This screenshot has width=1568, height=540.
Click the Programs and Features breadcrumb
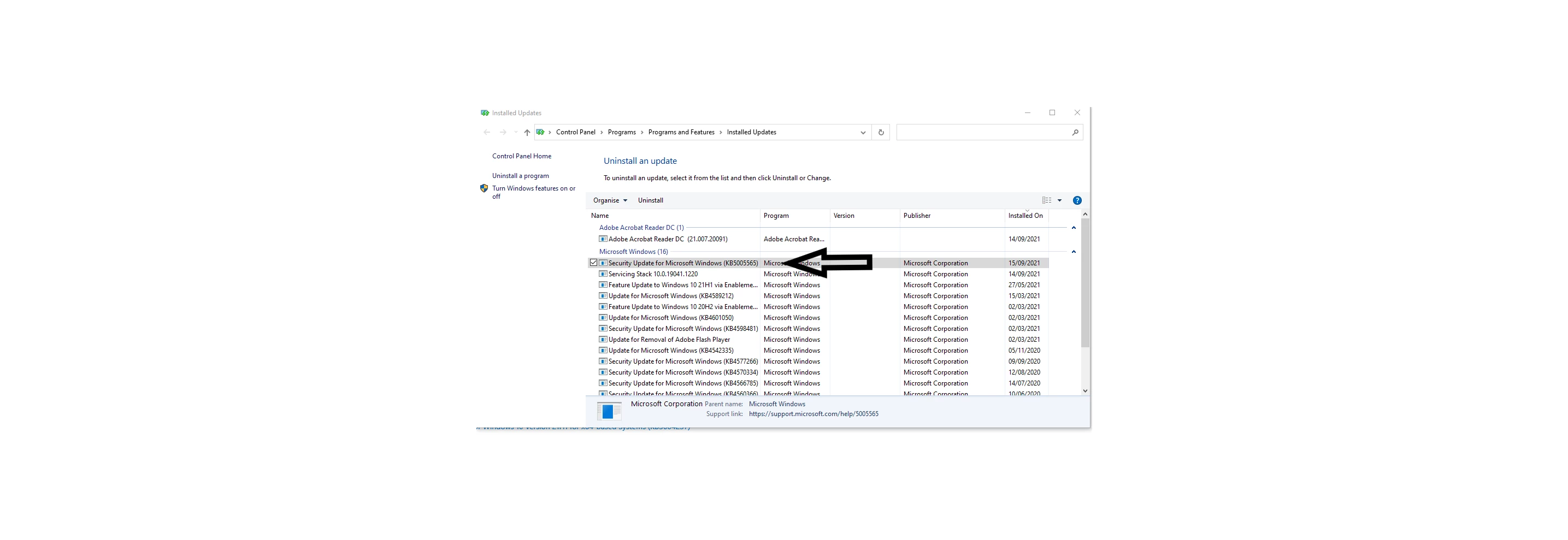681,133
